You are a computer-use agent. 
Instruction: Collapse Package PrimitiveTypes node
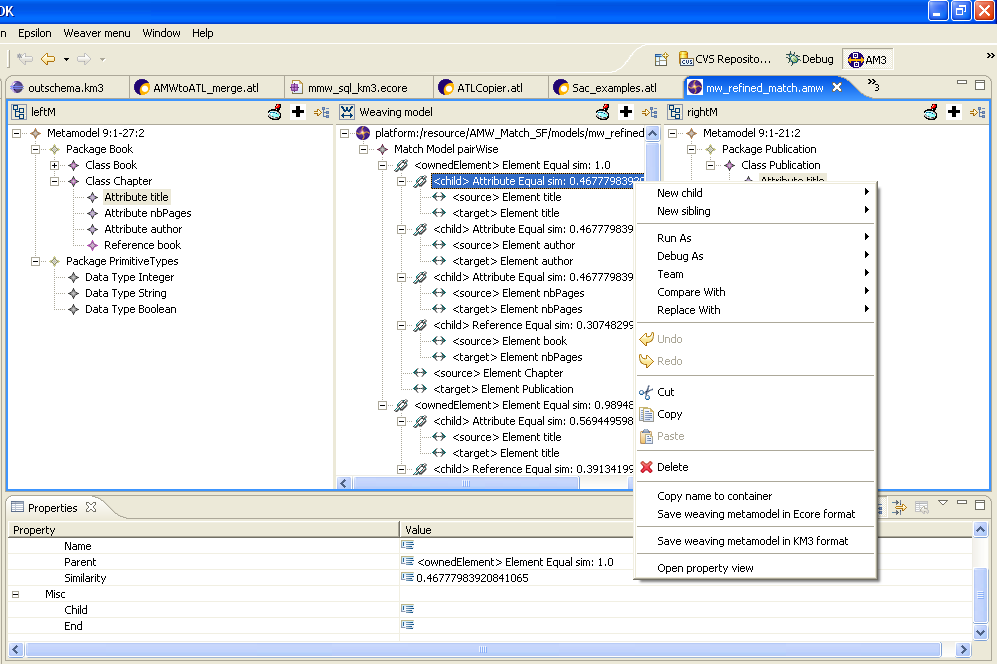[x=36, y=261]
